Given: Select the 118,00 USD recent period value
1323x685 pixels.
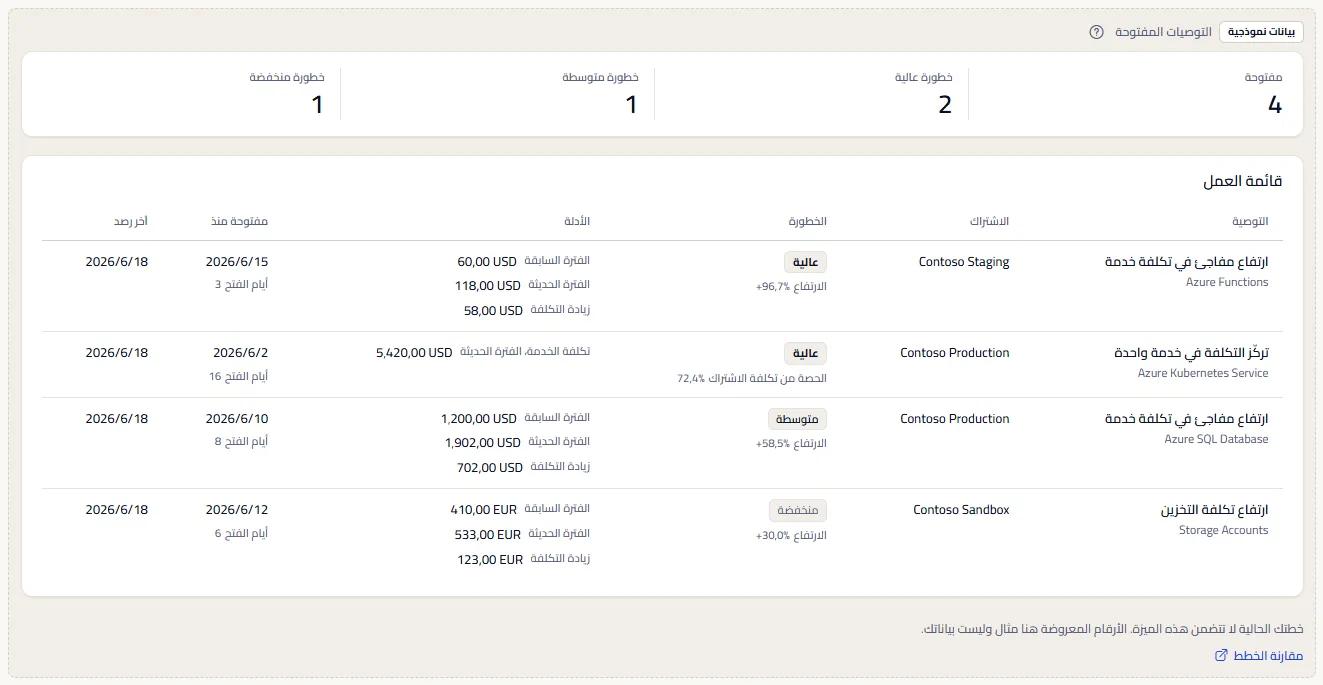Looking at the screenshot, I should (x=487, y=285).
